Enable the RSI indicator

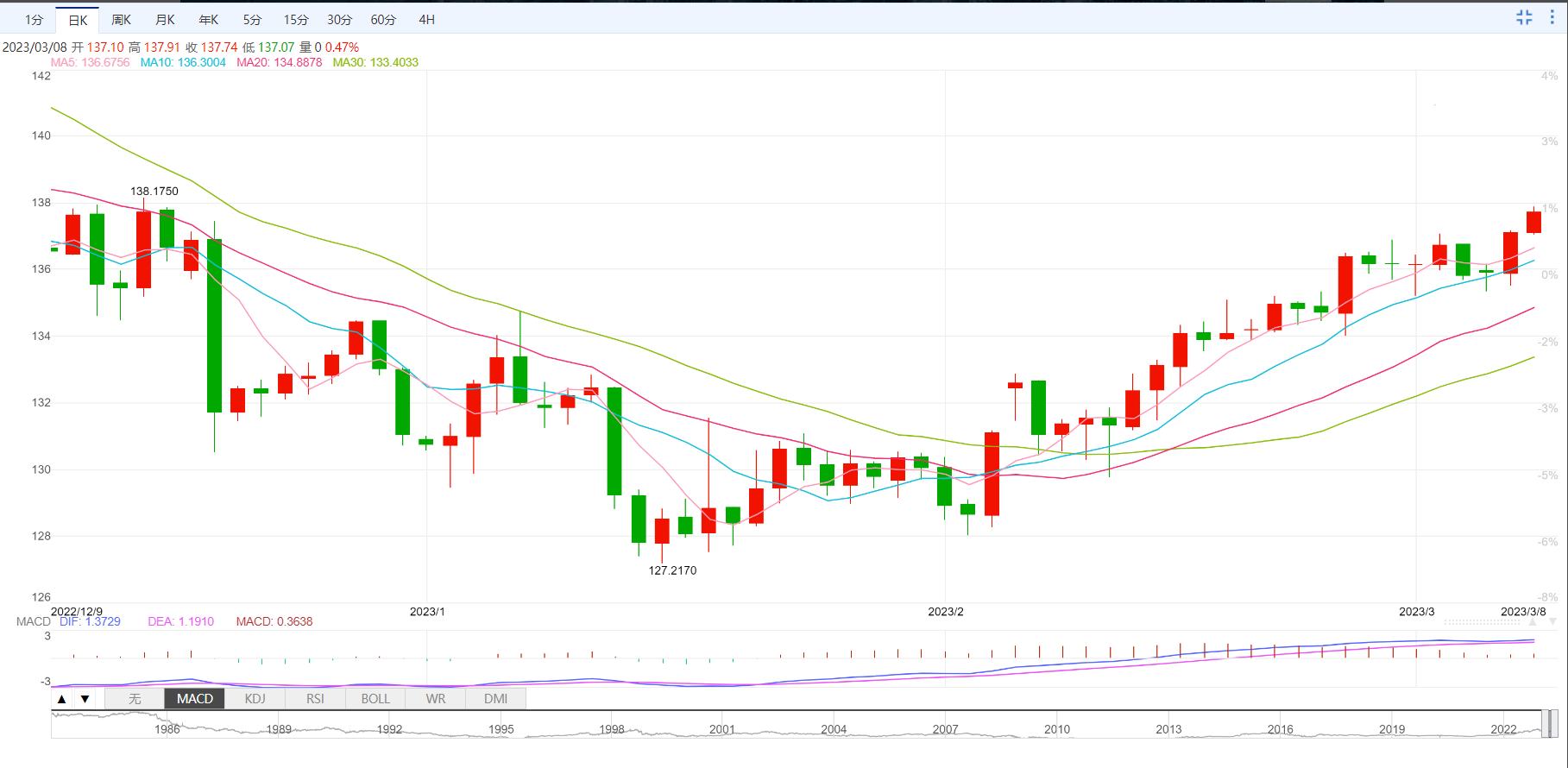point(315,699)
